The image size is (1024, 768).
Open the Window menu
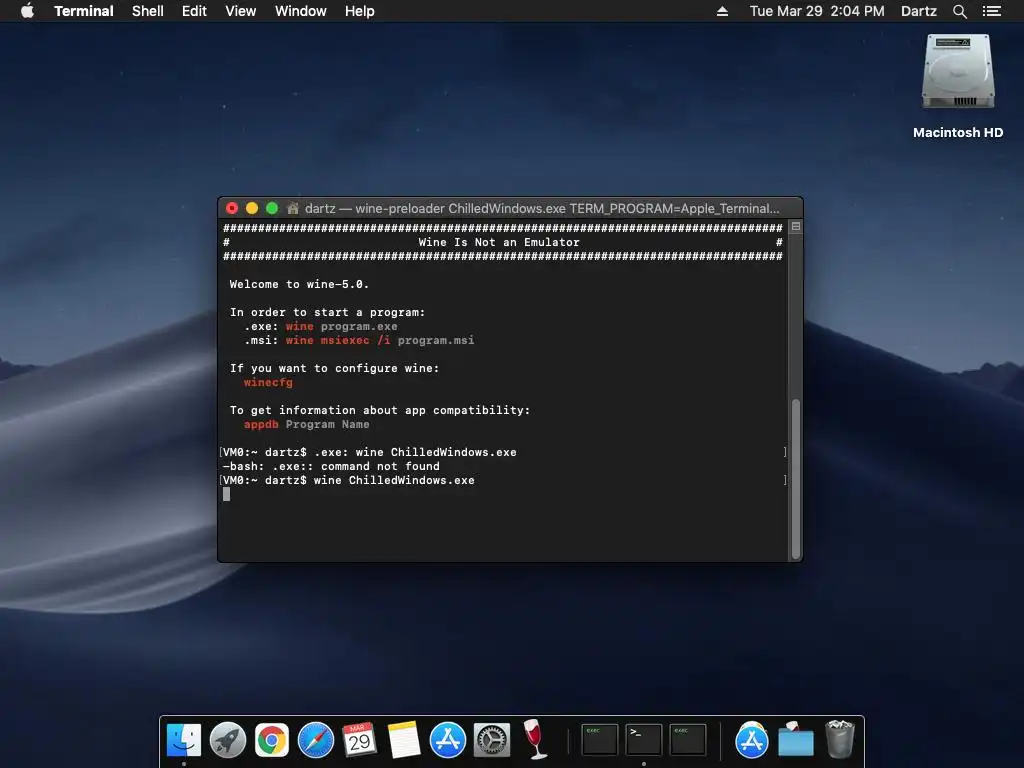coord(300,11)
